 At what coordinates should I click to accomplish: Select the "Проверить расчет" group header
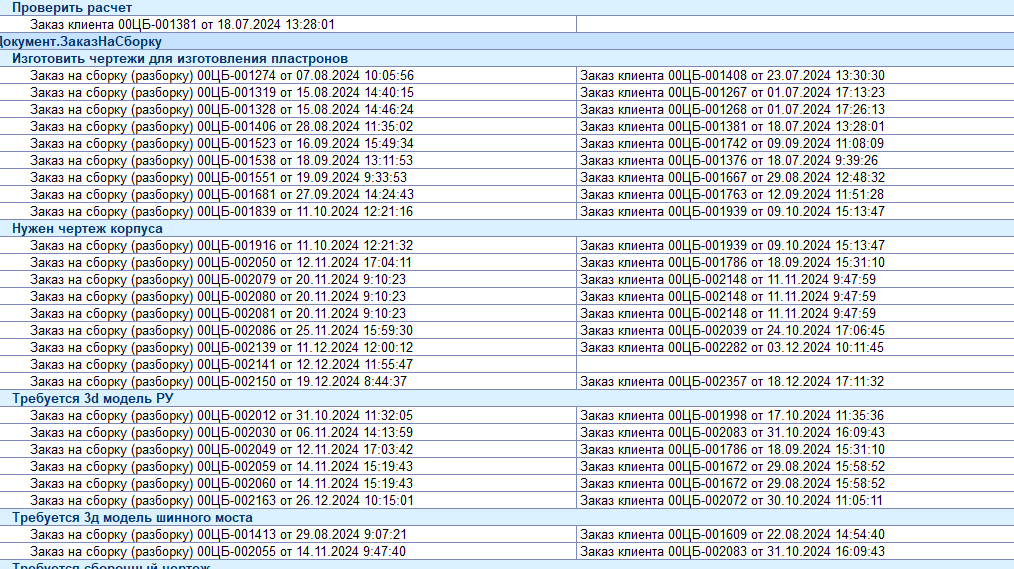[x=72, y=8]
